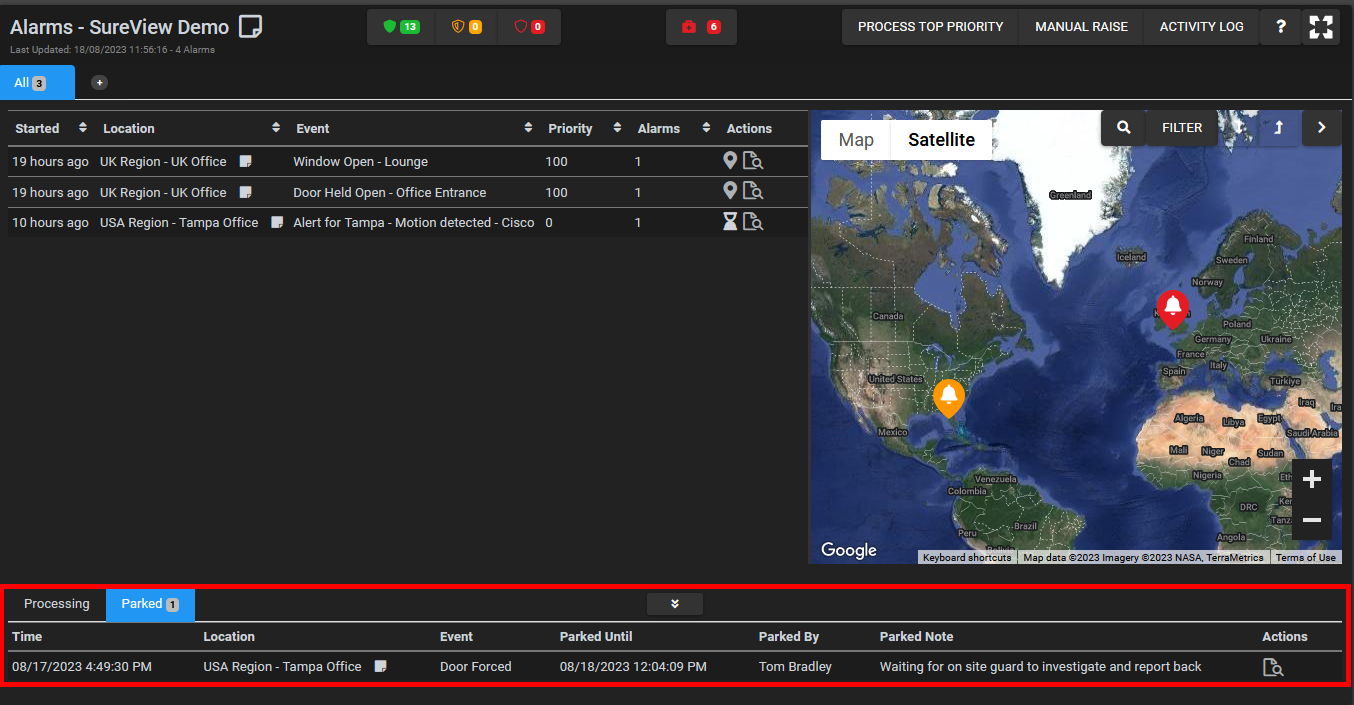
Task: Click the orange shield counter showing 0
Action: (466, 27)
